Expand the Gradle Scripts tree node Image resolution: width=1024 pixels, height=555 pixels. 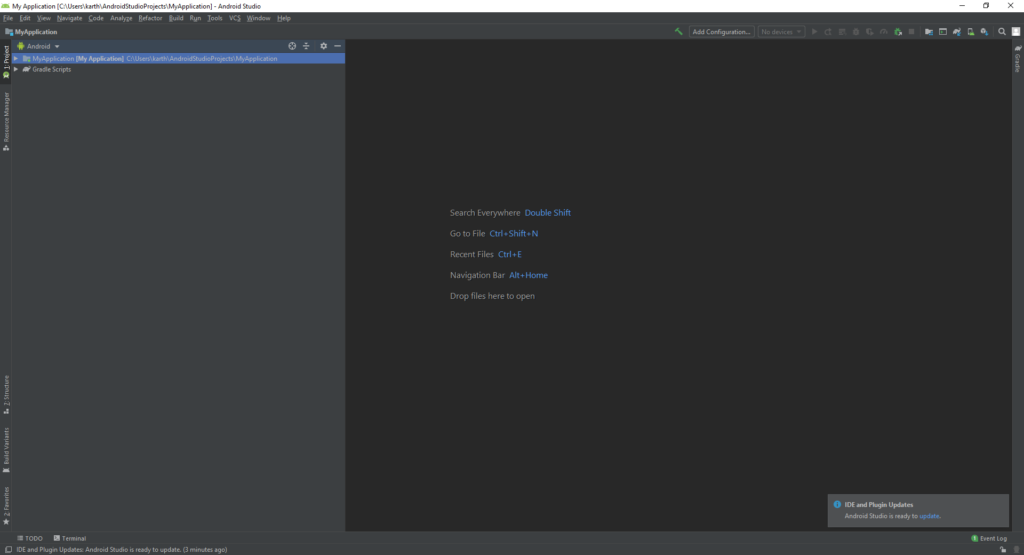coord(16,69)
